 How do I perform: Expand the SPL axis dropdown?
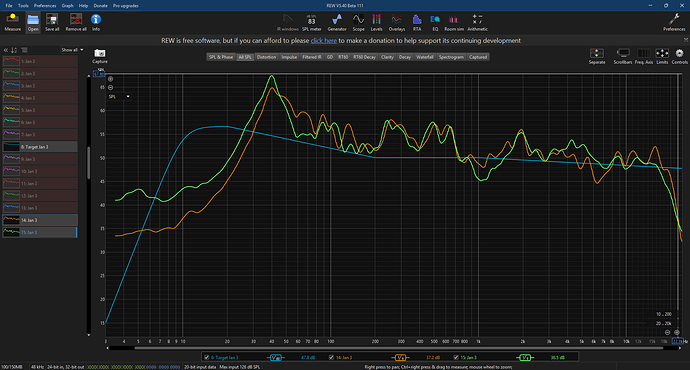pyautogui.click(x=120, y=96)
